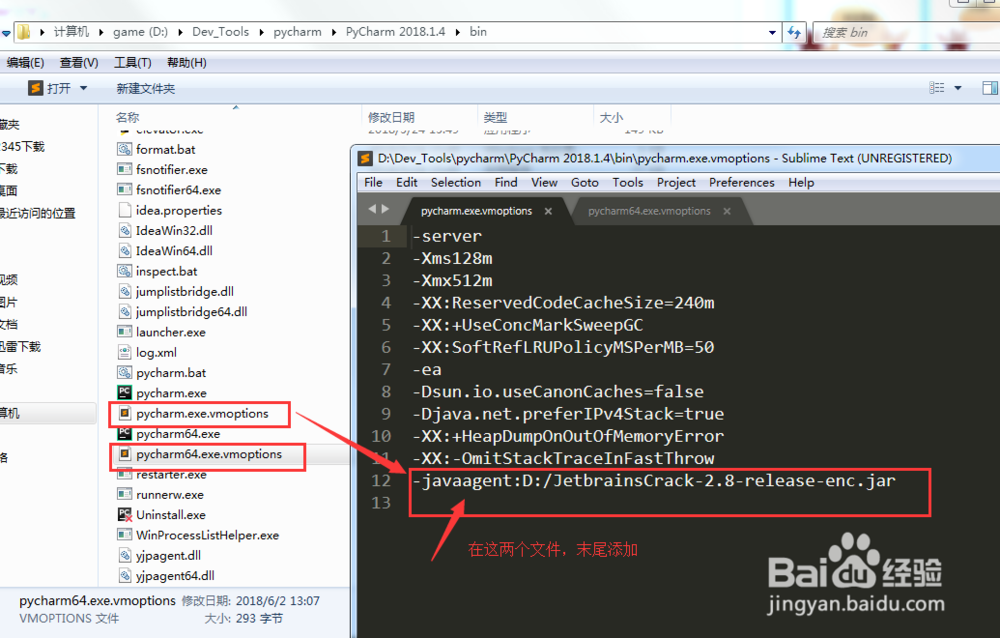
Task: Open the 帮助(H) menu in Explorer
Action: 186,63
